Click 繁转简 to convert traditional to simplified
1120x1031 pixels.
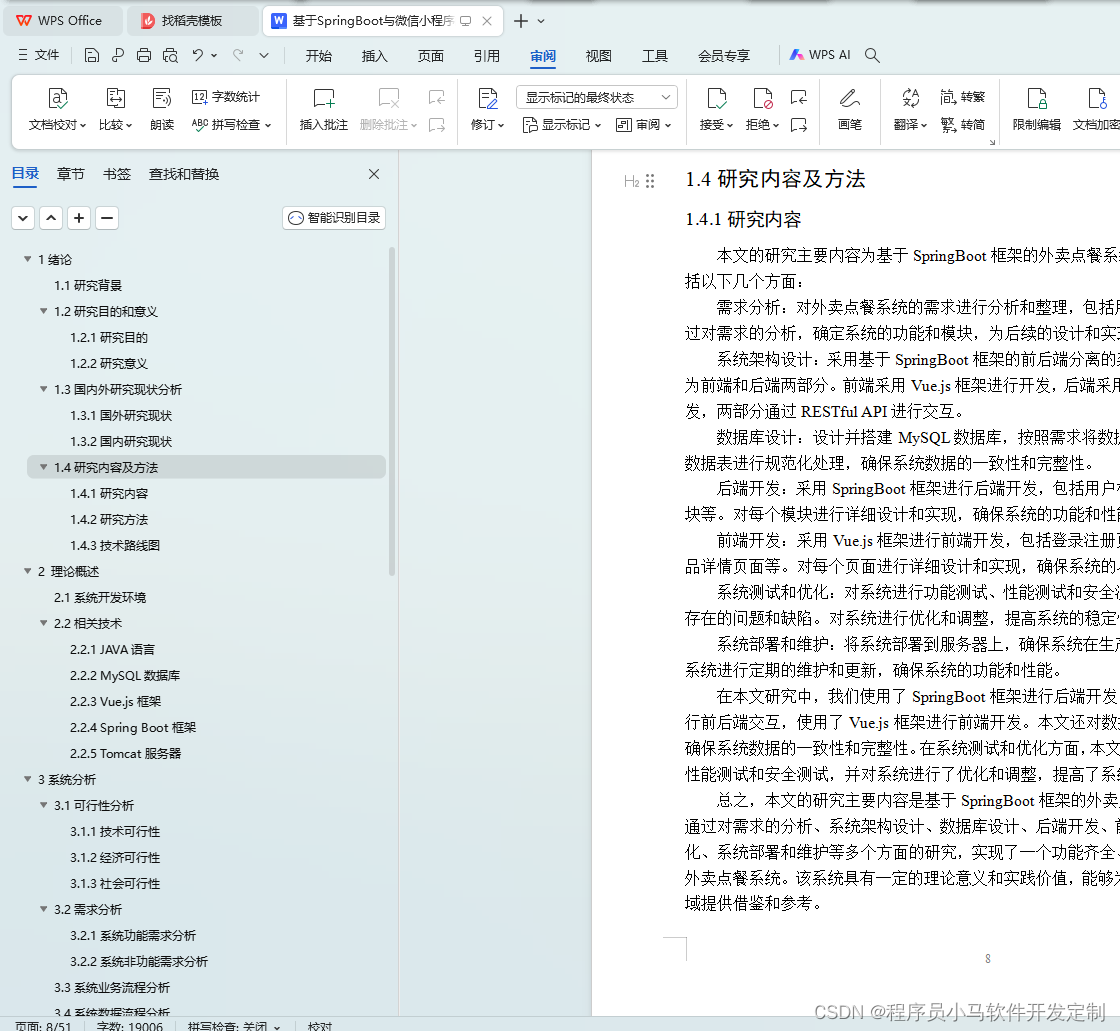pyautogui.click(x=963, y=123)
